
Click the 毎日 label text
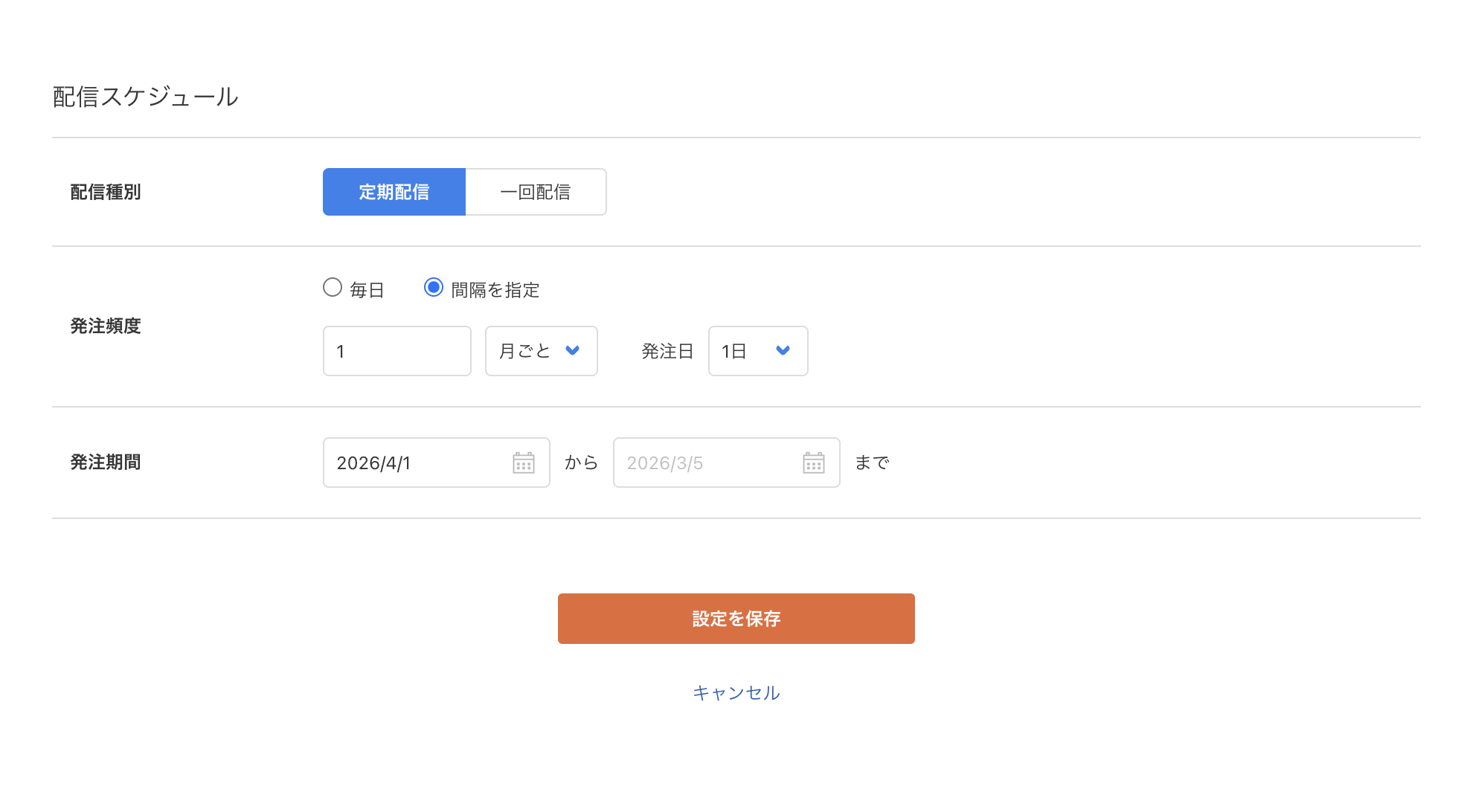tap(367, 290)
